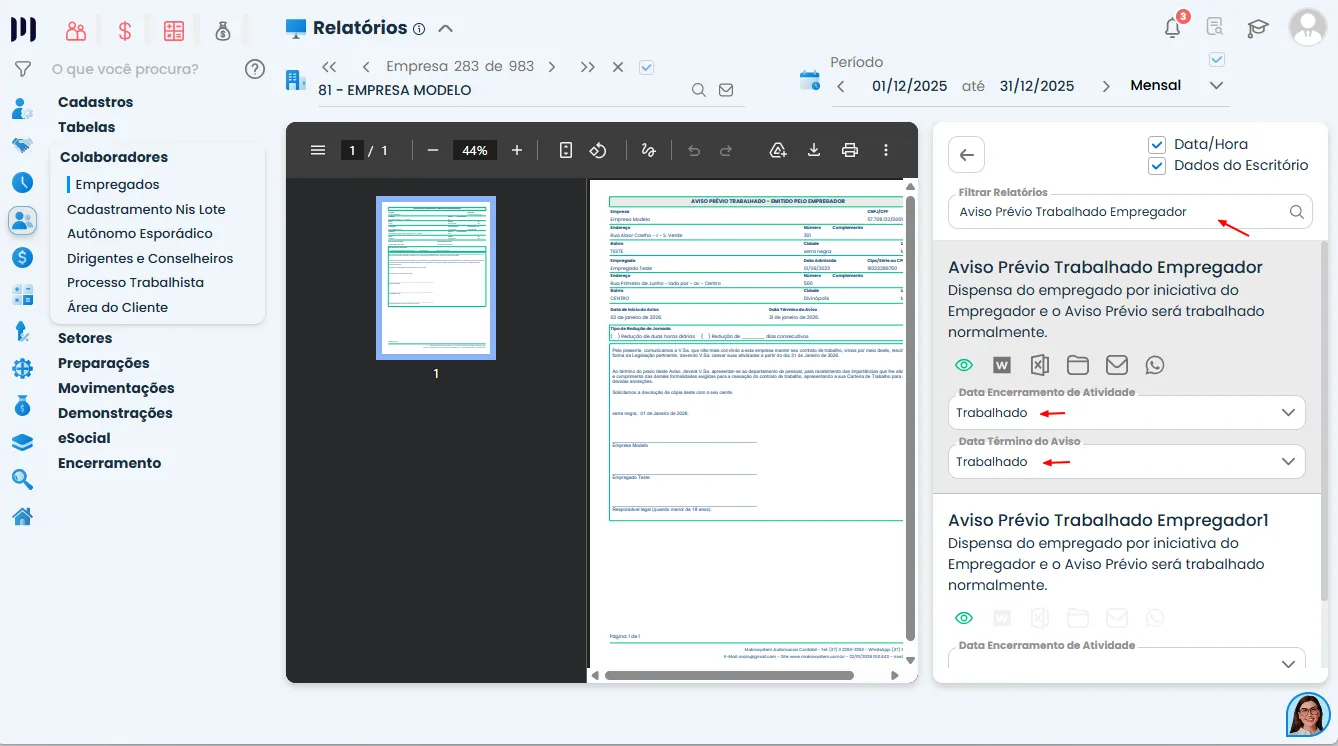
Task: Rotate the PDF page
Action: click(x=598, y=150)
